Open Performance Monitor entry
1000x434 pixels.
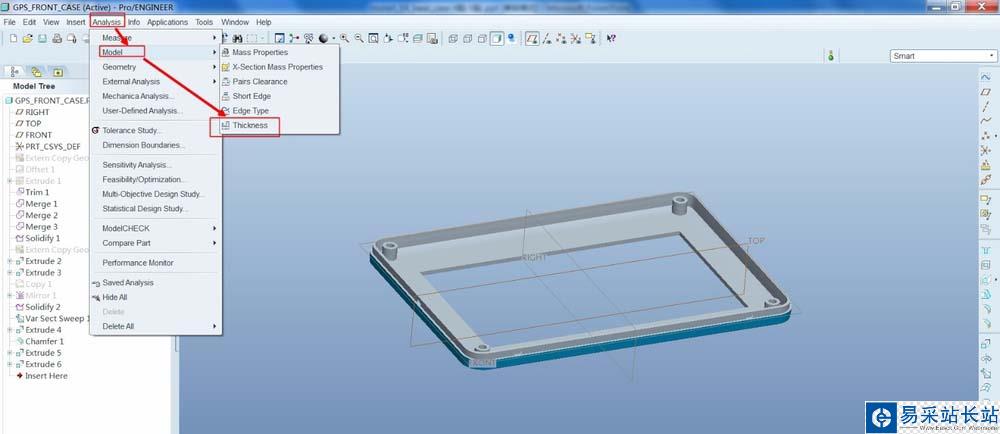(138, 263)
